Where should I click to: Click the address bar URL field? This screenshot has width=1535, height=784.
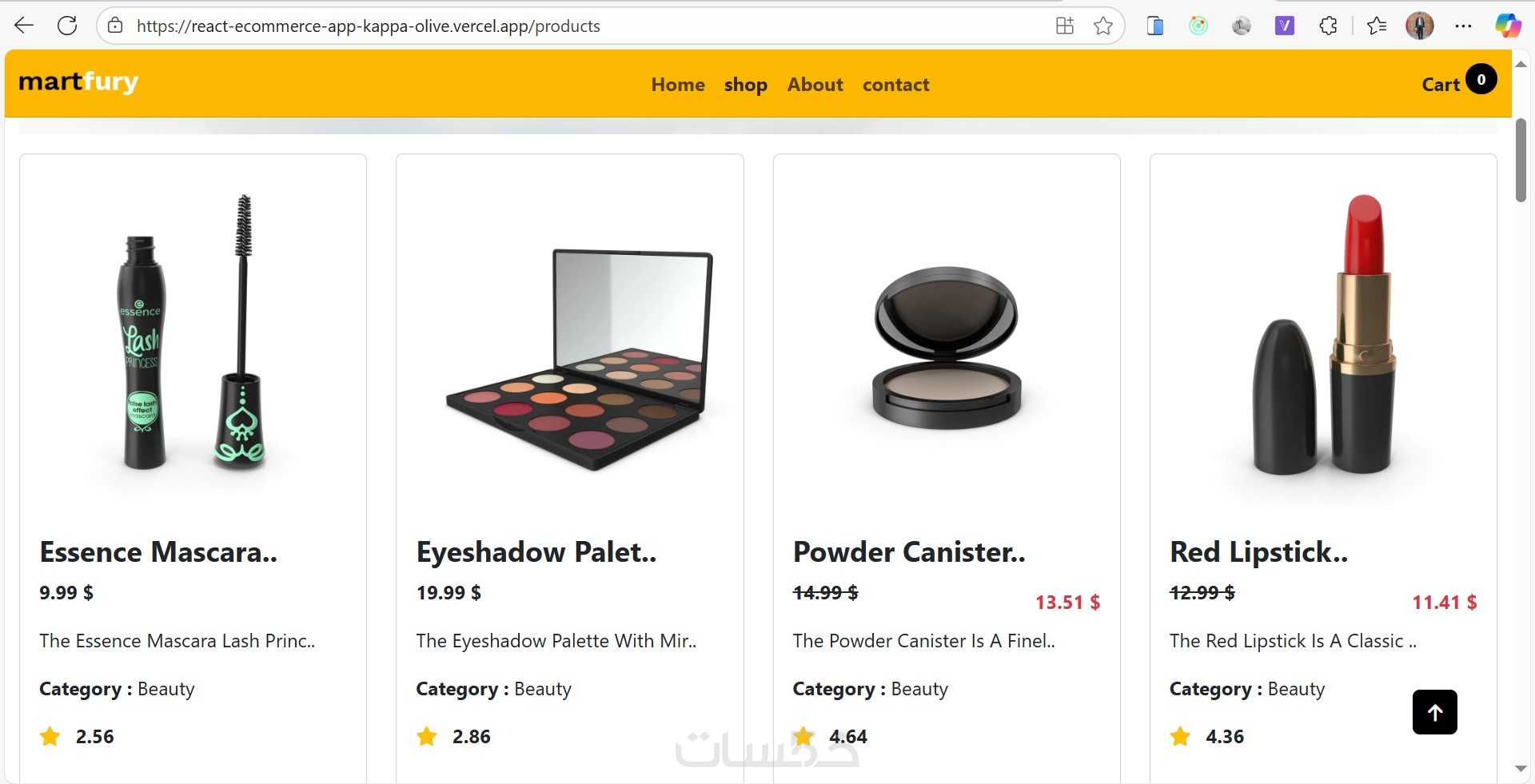point(560,26)
